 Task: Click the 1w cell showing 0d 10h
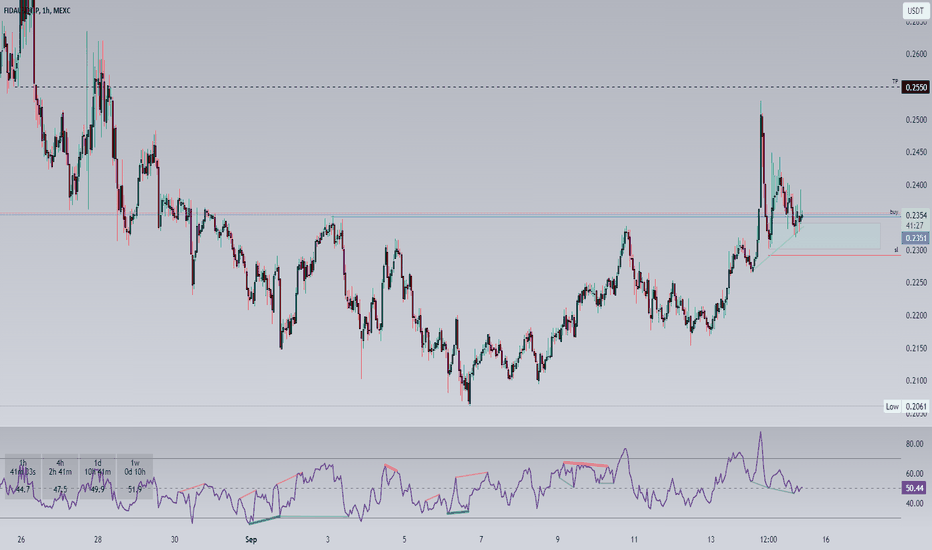coord(135,476)
